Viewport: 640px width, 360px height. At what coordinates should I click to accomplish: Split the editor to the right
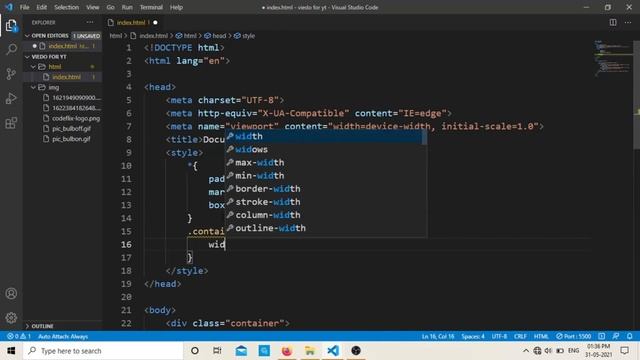click(613, 22)
